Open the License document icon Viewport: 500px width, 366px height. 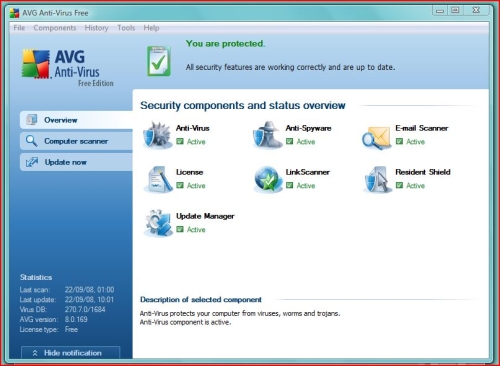[158, 179]
